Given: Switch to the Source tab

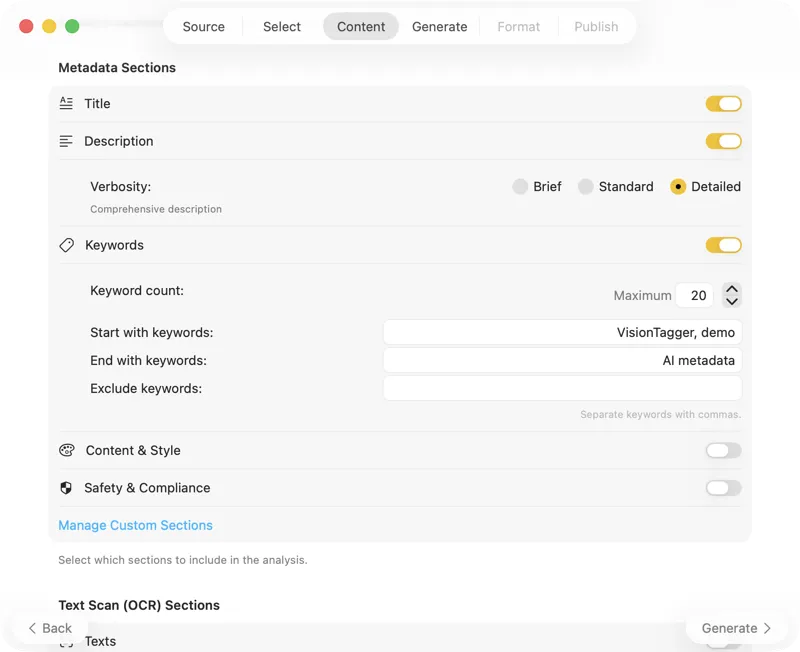Looking at the screenshot, I should point(204,27).
